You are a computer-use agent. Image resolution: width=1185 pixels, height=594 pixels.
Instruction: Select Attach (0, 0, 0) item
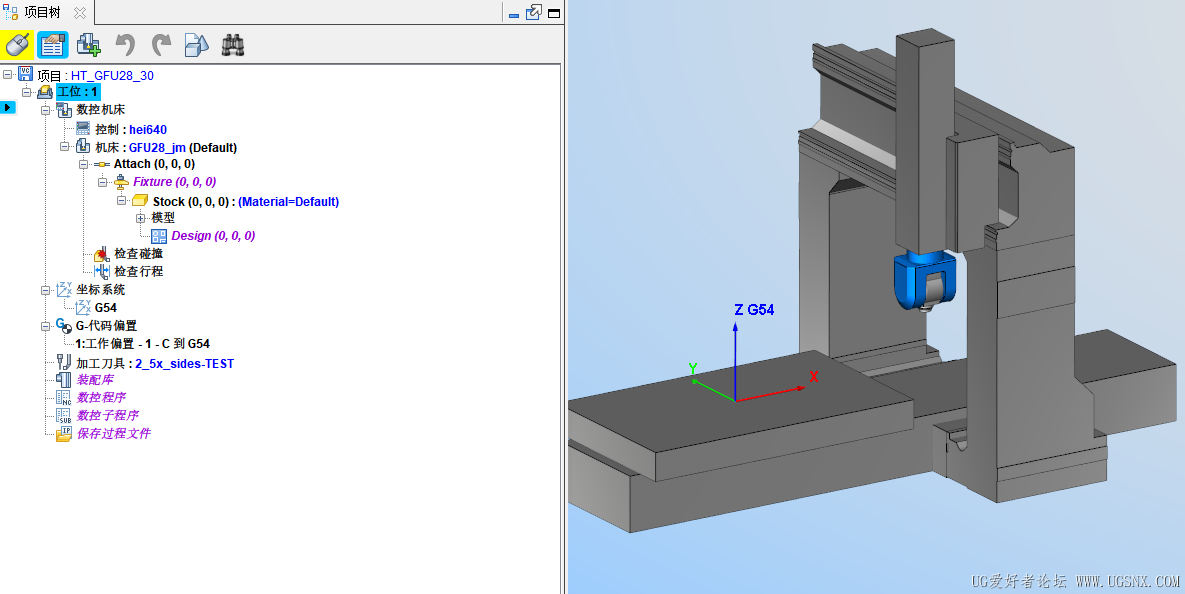point(154,164)
